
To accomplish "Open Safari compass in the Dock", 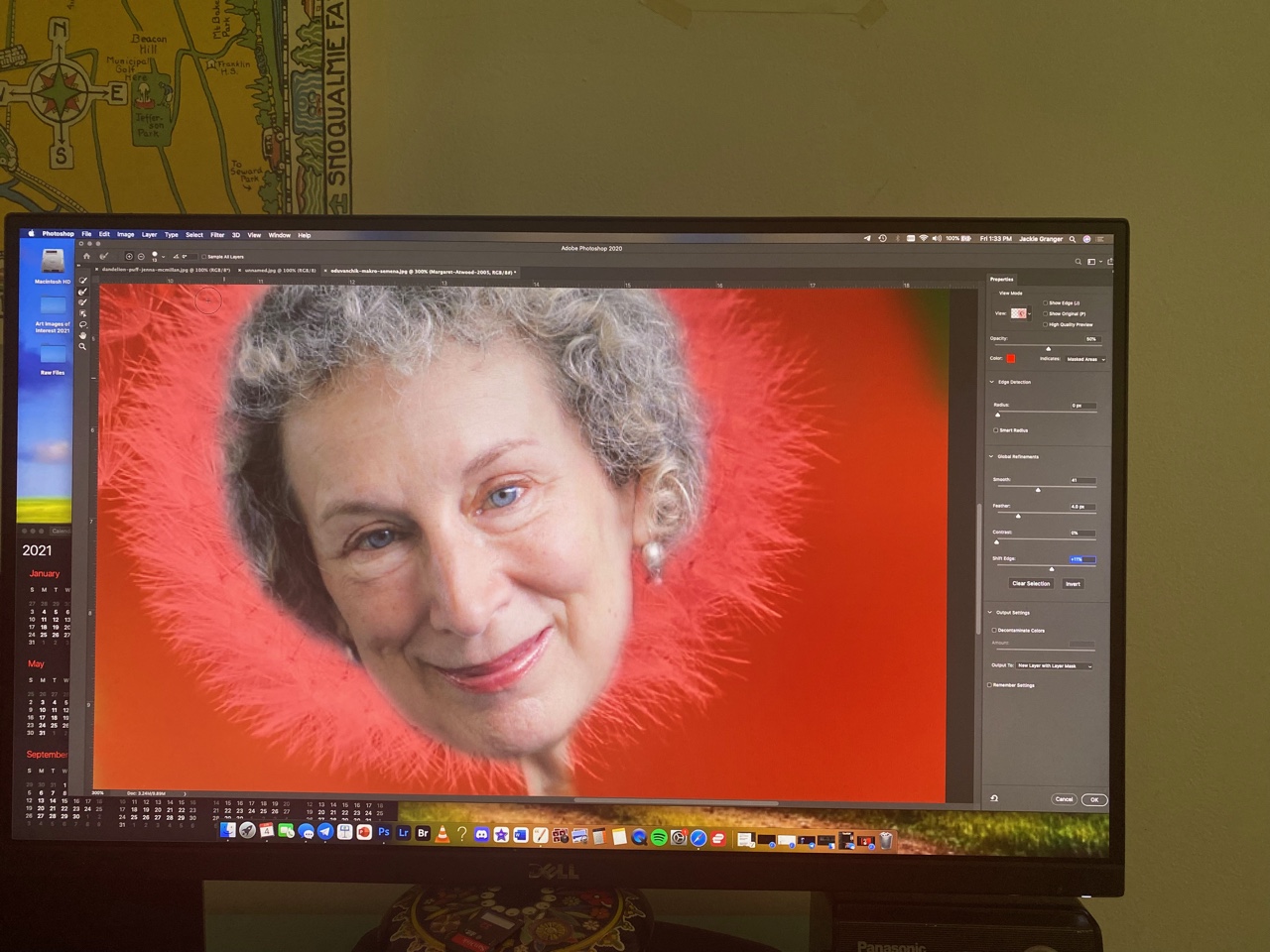I will click(x=698, y=839).
